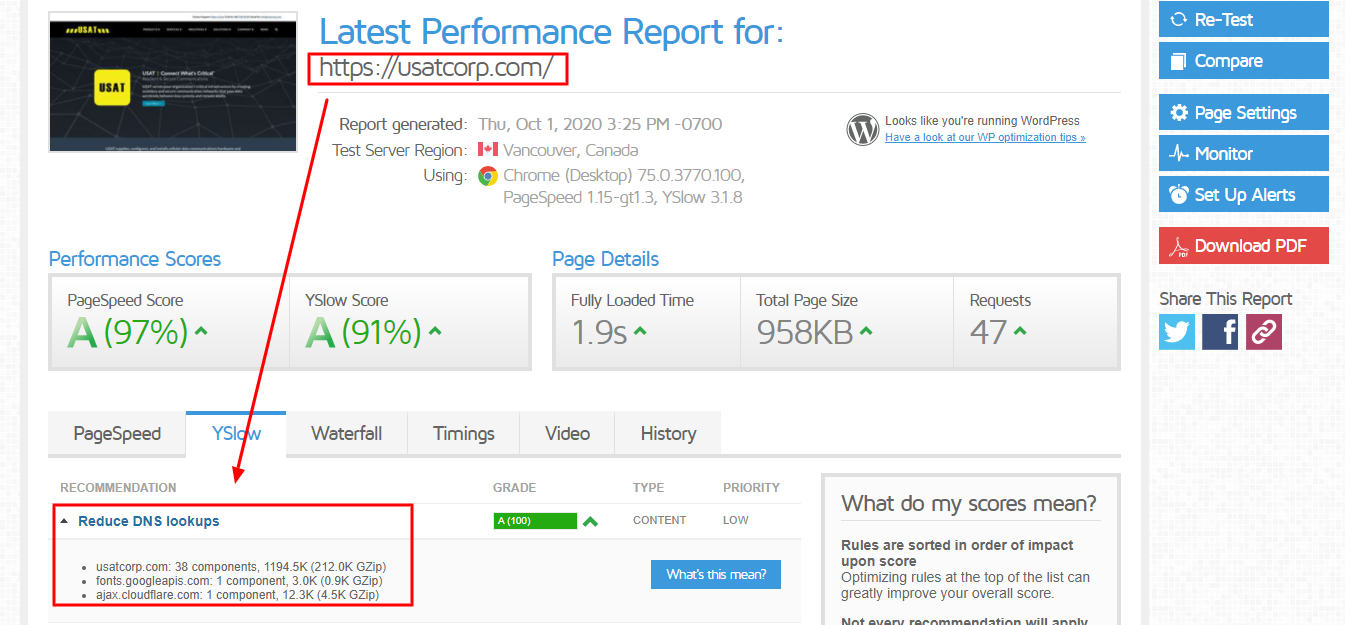View the History tab
The width and height of the screenshot is (1345, 625).
[x=668, y=433]
